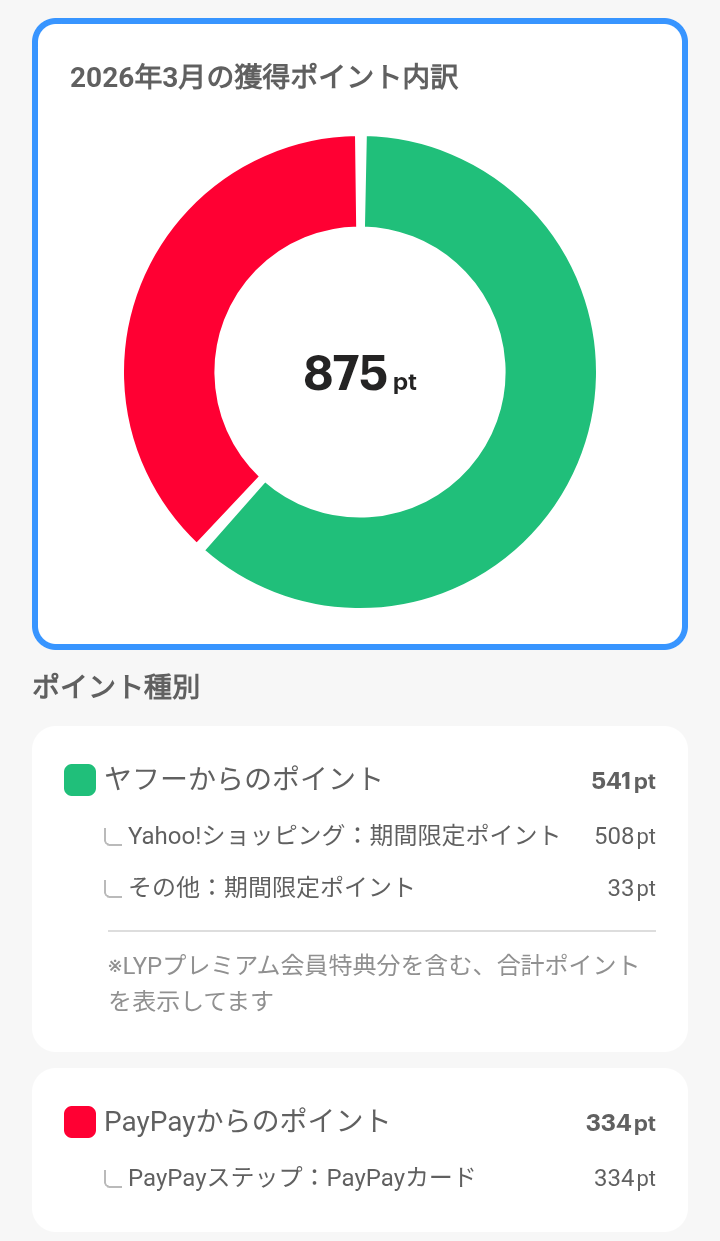Click the branch icon beside PayPayステップ
The width and height of the screenshot is (720, 1241).
point(113,1179)
